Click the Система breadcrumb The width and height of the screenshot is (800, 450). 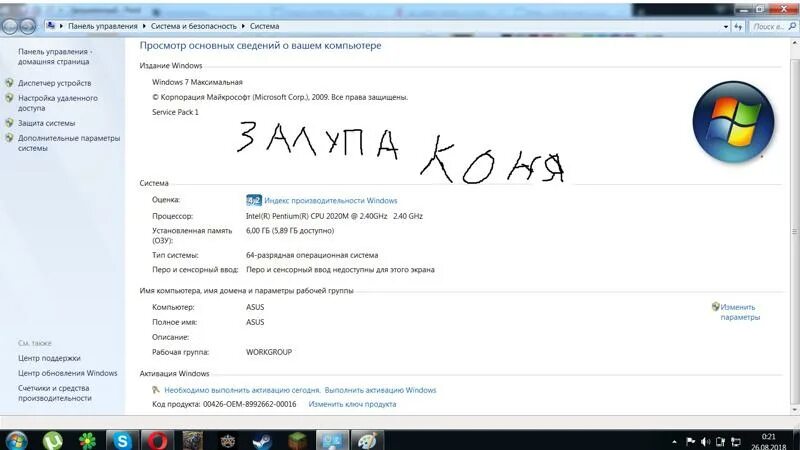[x=264, y=26]
